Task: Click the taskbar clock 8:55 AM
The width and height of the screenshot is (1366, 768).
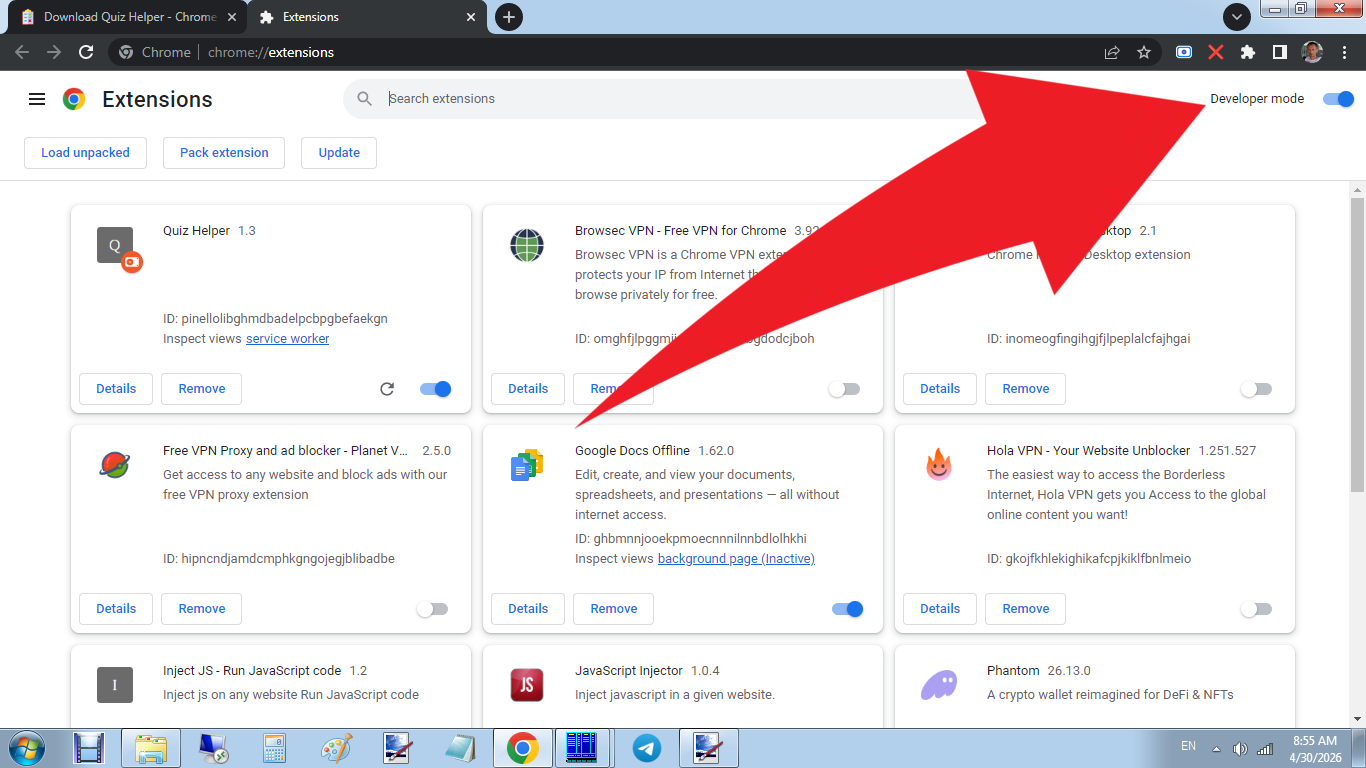Action: 1314,741
